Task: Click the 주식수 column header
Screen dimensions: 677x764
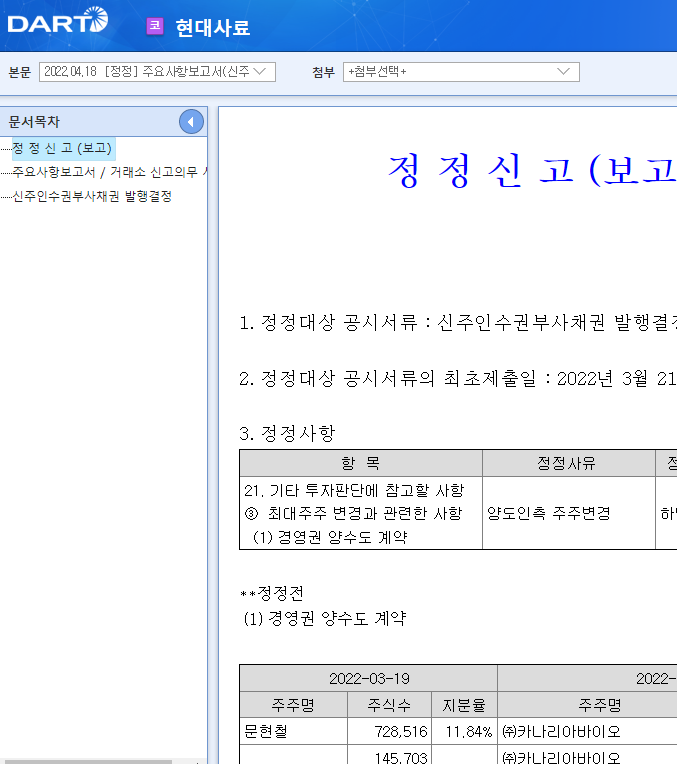Action: [x=389, y=705]
